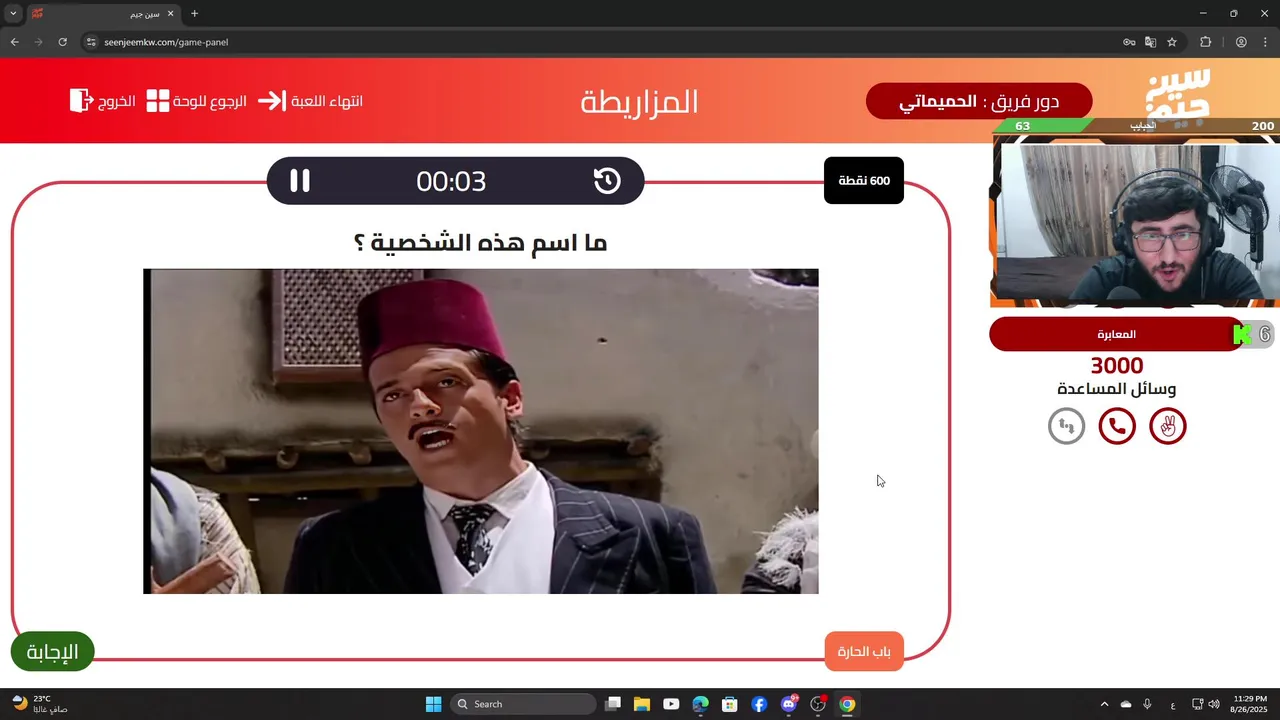Screen dimensions: 1280x720
Task: Open File Explorer from the taskbar
Action: point(642,704)
